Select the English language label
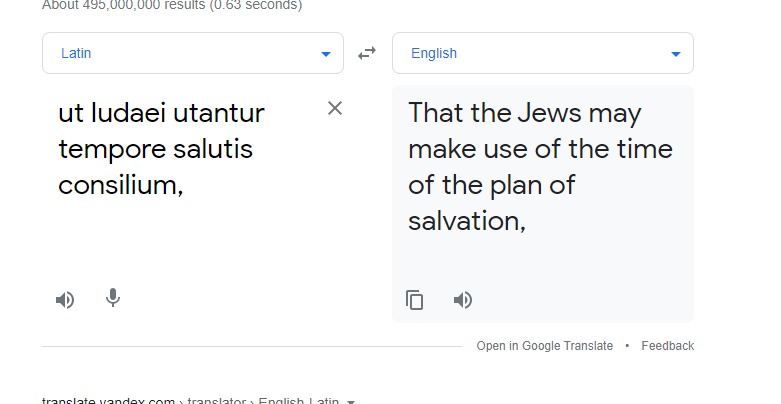781x404 pixels. pyautogui.click(x=434, y=54)
